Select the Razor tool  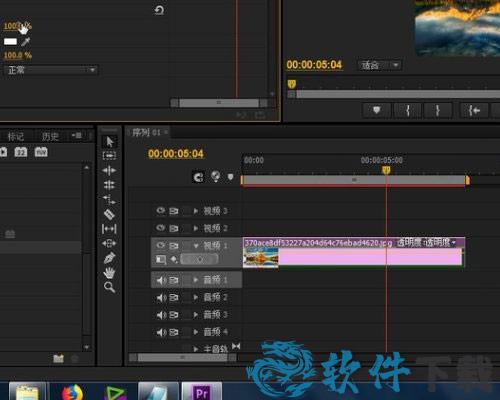click(109, 214)
